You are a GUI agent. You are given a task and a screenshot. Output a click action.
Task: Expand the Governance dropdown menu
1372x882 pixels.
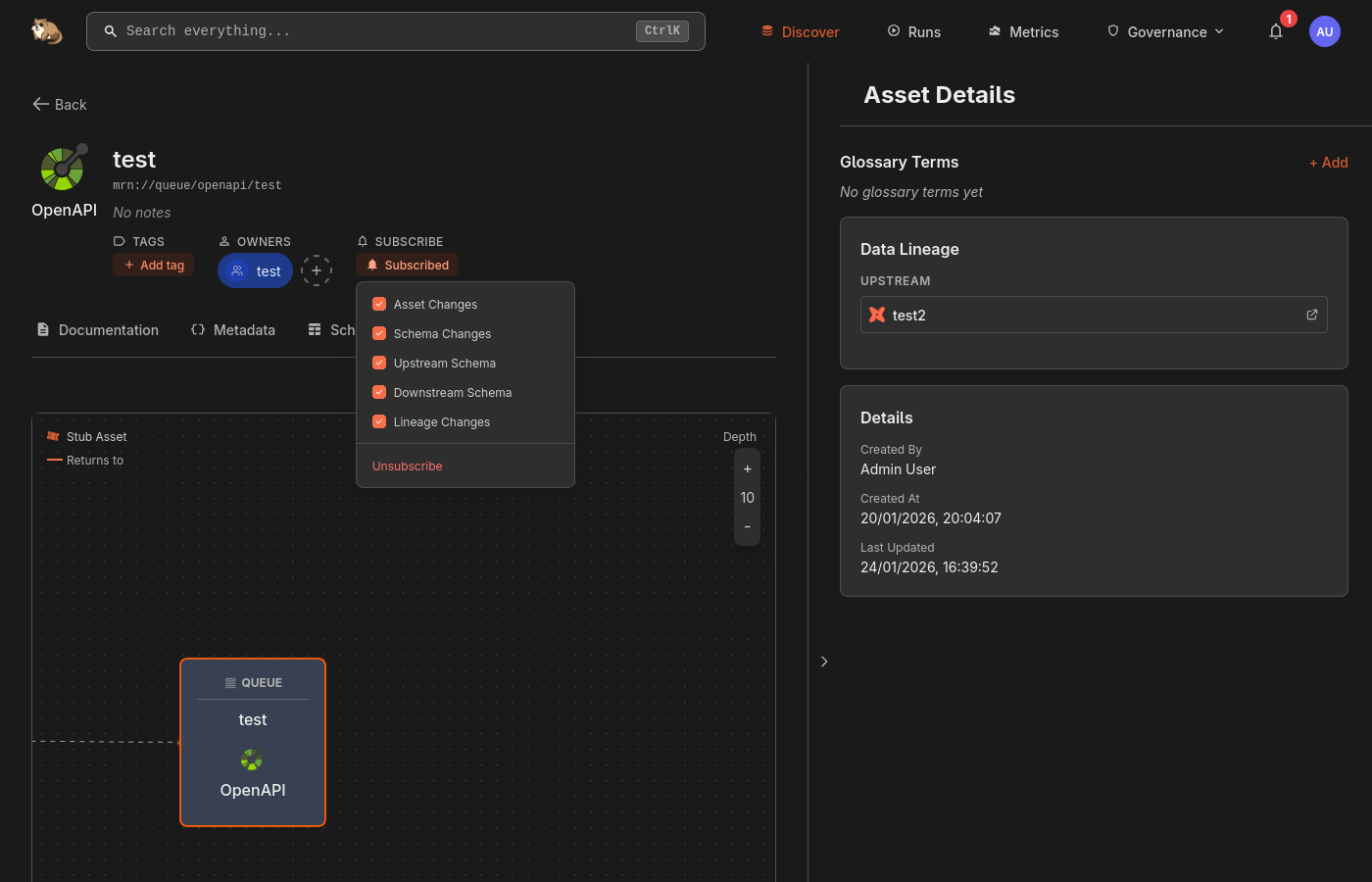pos(1165,31)
